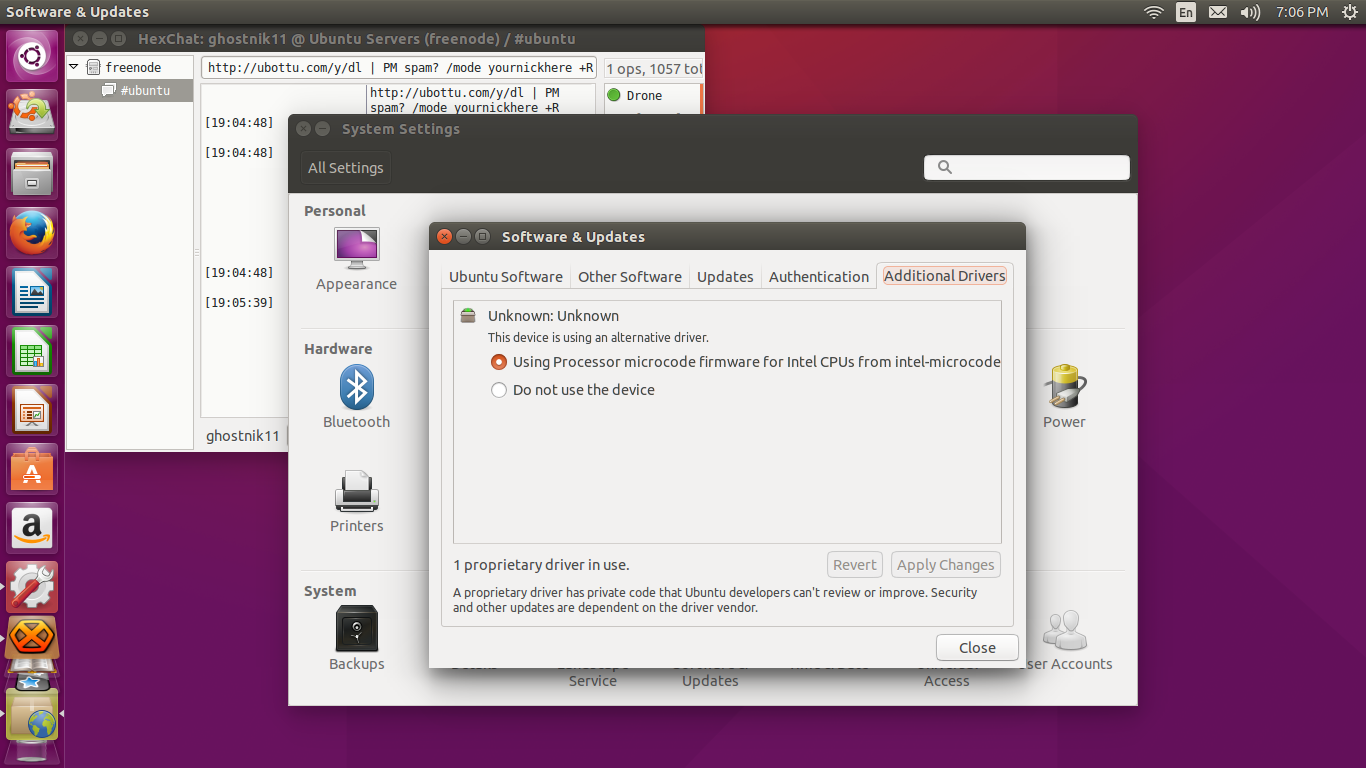This screenshot has width=1366, height=768.
Task: Open the Files manager from the launcher
Action: (x=33, y=174)
